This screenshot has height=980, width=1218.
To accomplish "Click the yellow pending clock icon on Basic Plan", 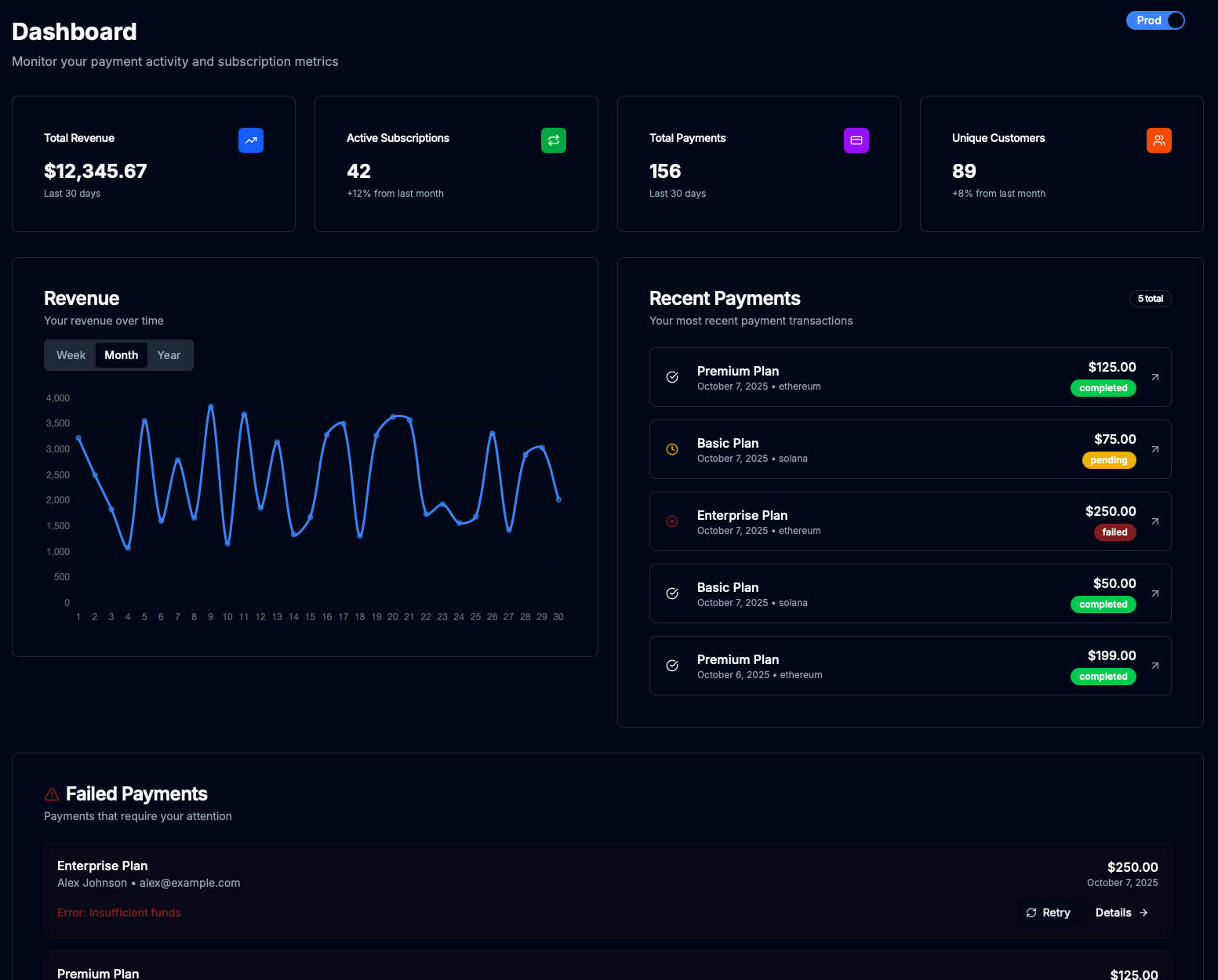I will point(672,449).
